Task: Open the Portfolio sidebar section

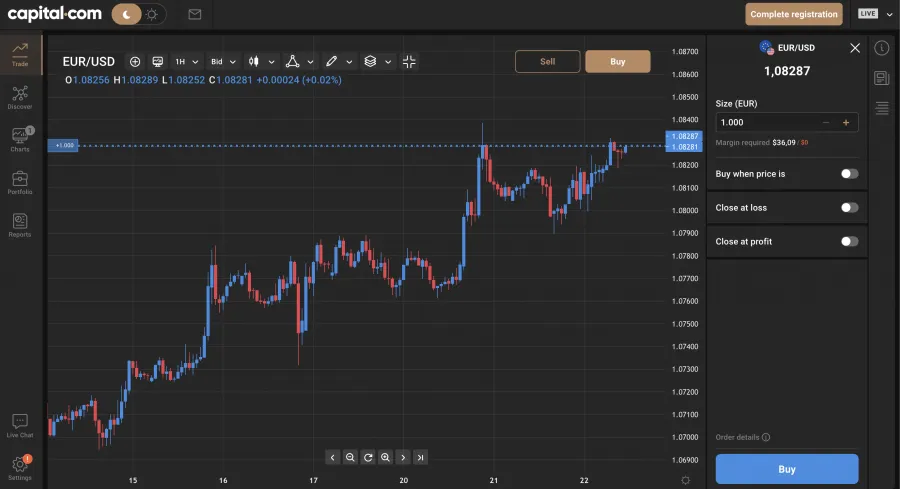Action: pos(20,183)
